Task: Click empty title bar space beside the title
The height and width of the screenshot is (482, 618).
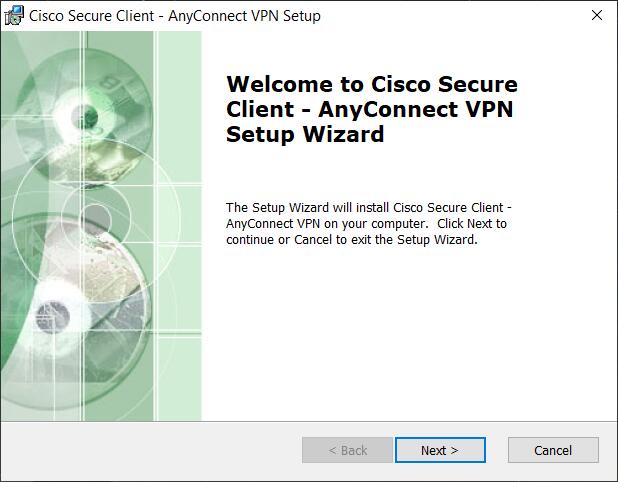Action: (450, 16)
